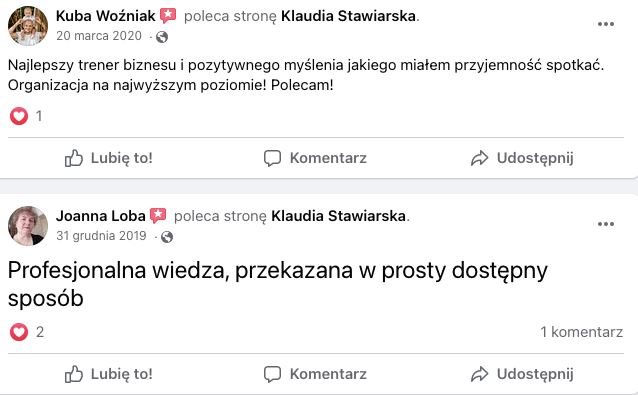638x395 pixels.
Task: Expand the 1 komentarz link
Action: (x=581, y=332)
